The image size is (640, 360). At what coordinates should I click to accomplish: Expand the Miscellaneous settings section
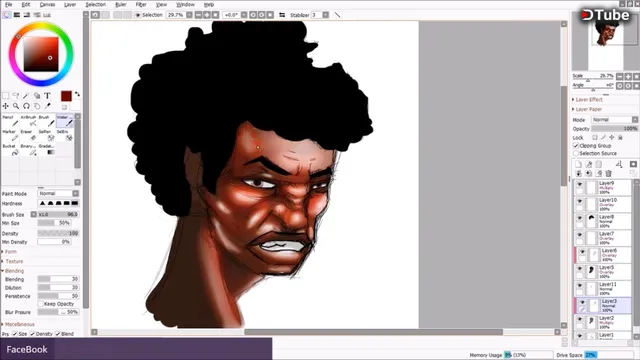tap(18, 324)
